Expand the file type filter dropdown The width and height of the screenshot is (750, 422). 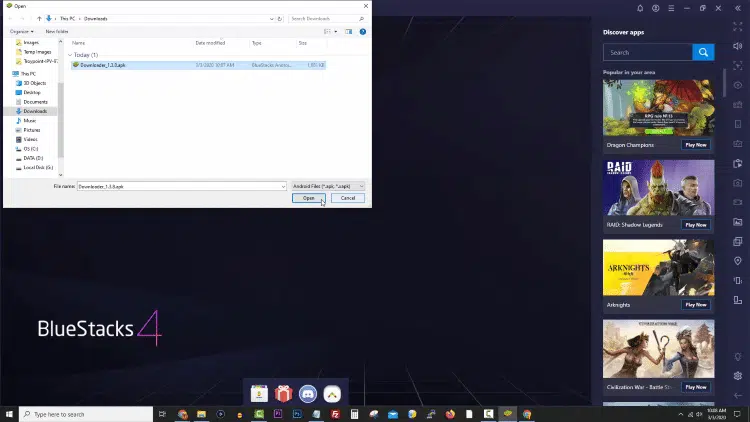tap(328, 186)
